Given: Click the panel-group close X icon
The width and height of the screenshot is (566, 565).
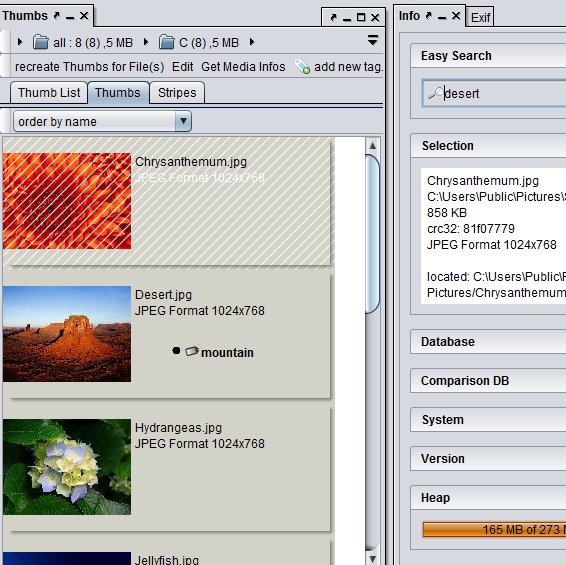Looking at the screenshot, I should [375, 17].
